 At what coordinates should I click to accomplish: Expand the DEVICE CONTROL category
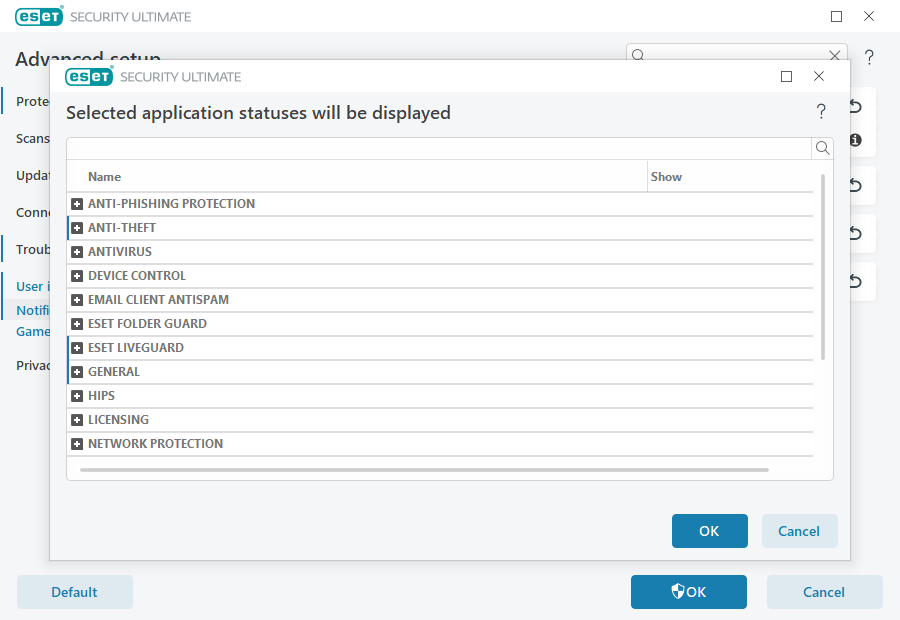[77, 276]
